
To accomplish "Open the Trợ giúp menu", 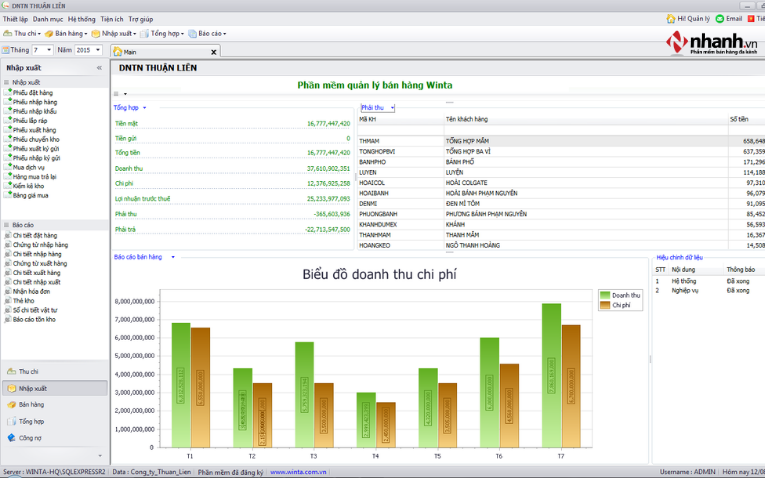I will coord(141,19).
